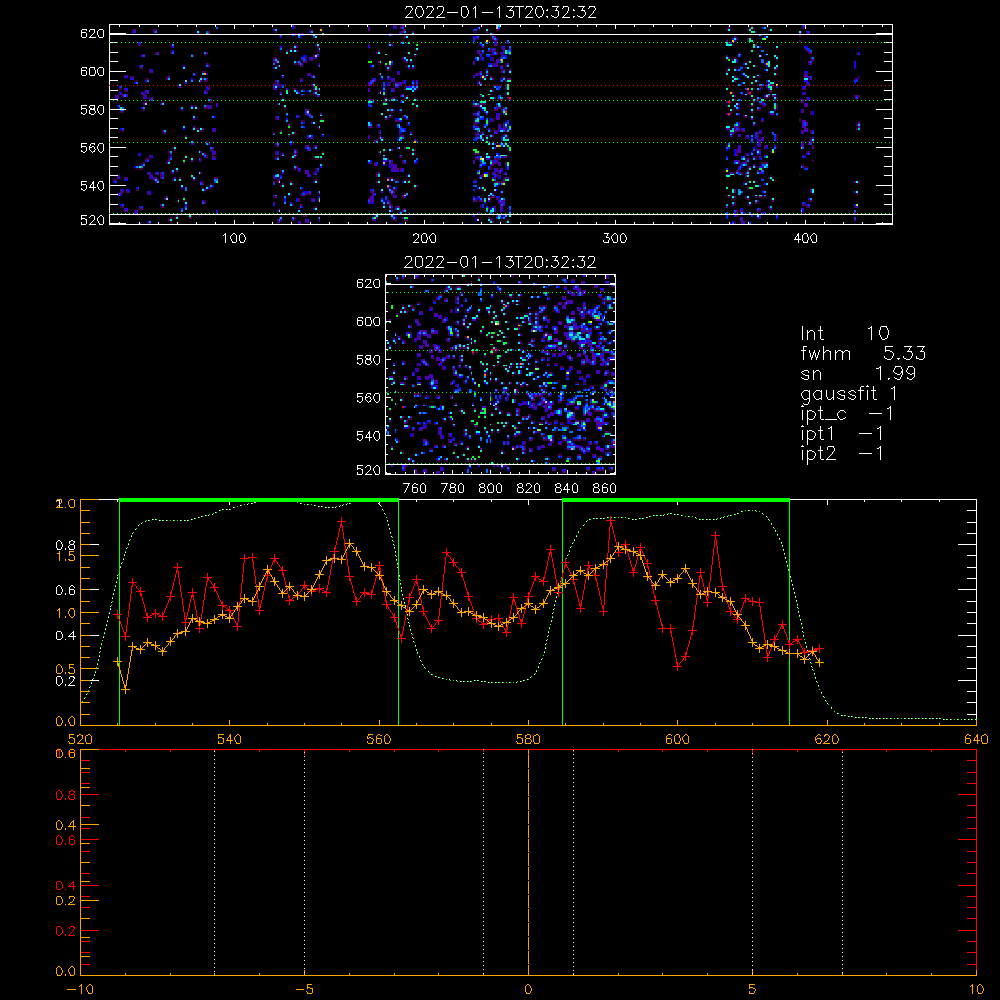1000x1000 pixels.
Task: Click the 'ipt2 -1' parameter line
Action: [842, 453]
